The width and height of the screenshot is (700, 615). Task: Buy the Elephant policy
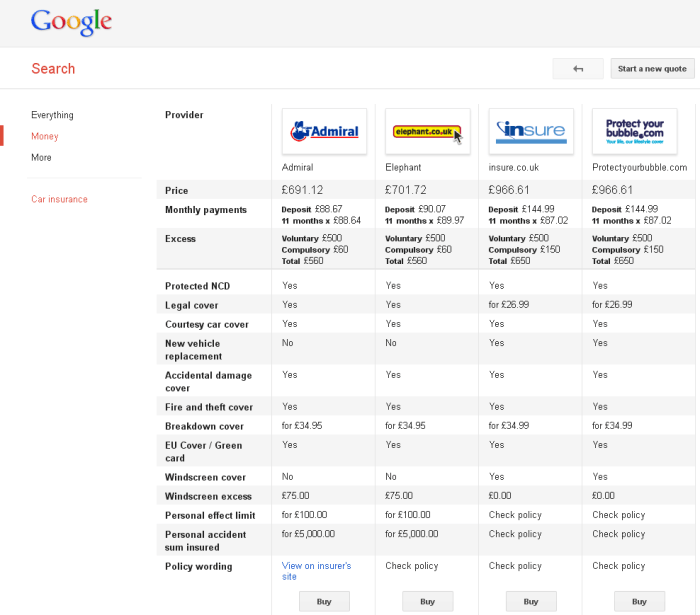[x=427, y=601]
